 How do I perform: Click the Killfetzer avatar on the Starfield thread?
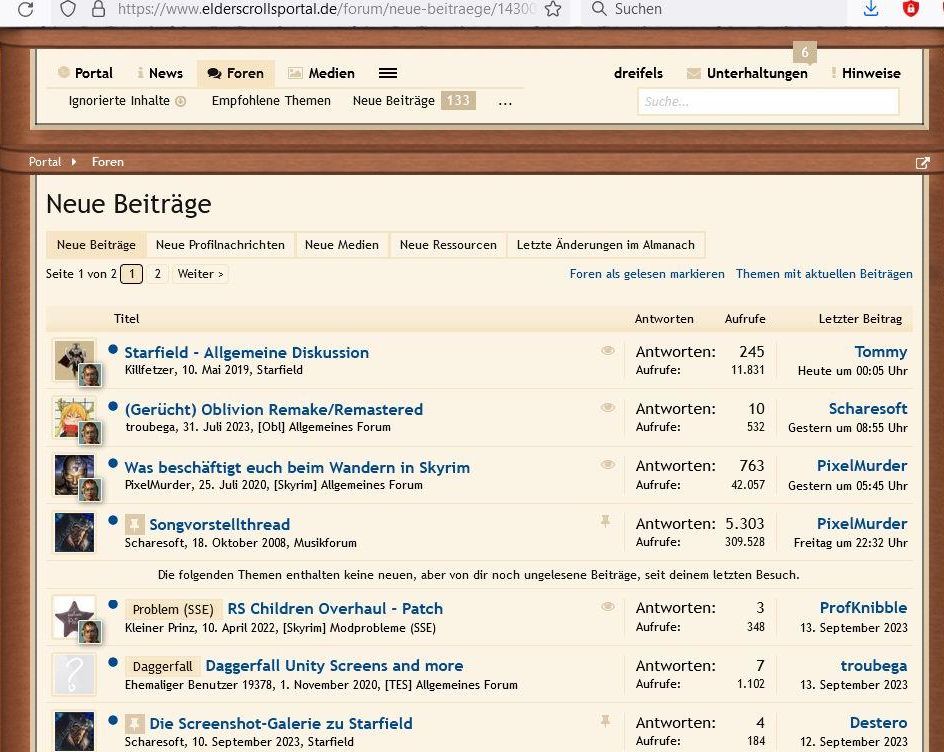73,357
